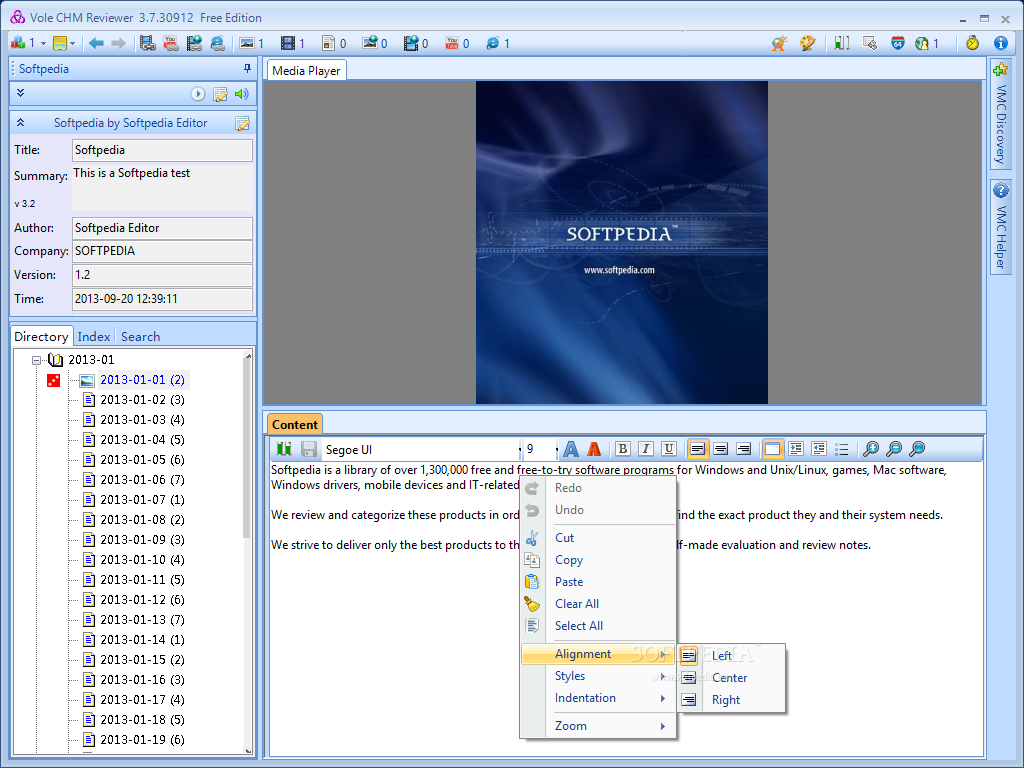Choose Cut from the context menu
1024x768 pixels.
[598, 537]
